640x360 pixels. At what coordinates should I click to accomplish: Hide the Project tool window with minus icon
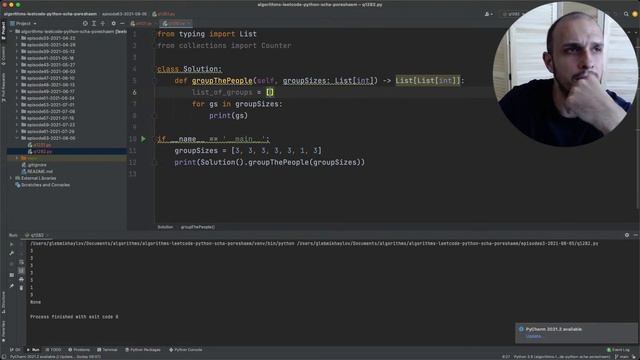(122, 24)
